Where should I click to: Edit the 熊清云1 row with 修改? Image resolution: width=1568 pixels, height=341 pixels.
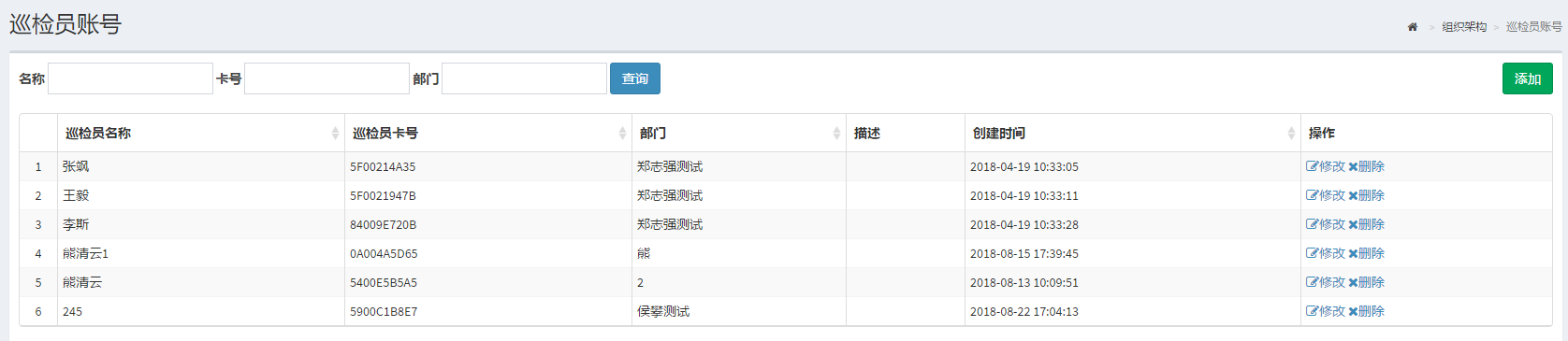(x=1326, y=253)
